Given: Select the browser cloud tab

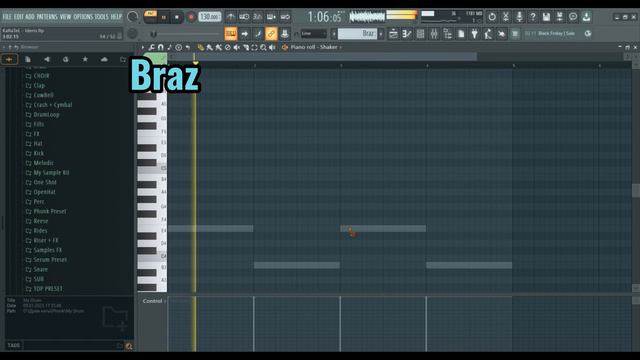Looking at the screenshot, I should 104,60.
